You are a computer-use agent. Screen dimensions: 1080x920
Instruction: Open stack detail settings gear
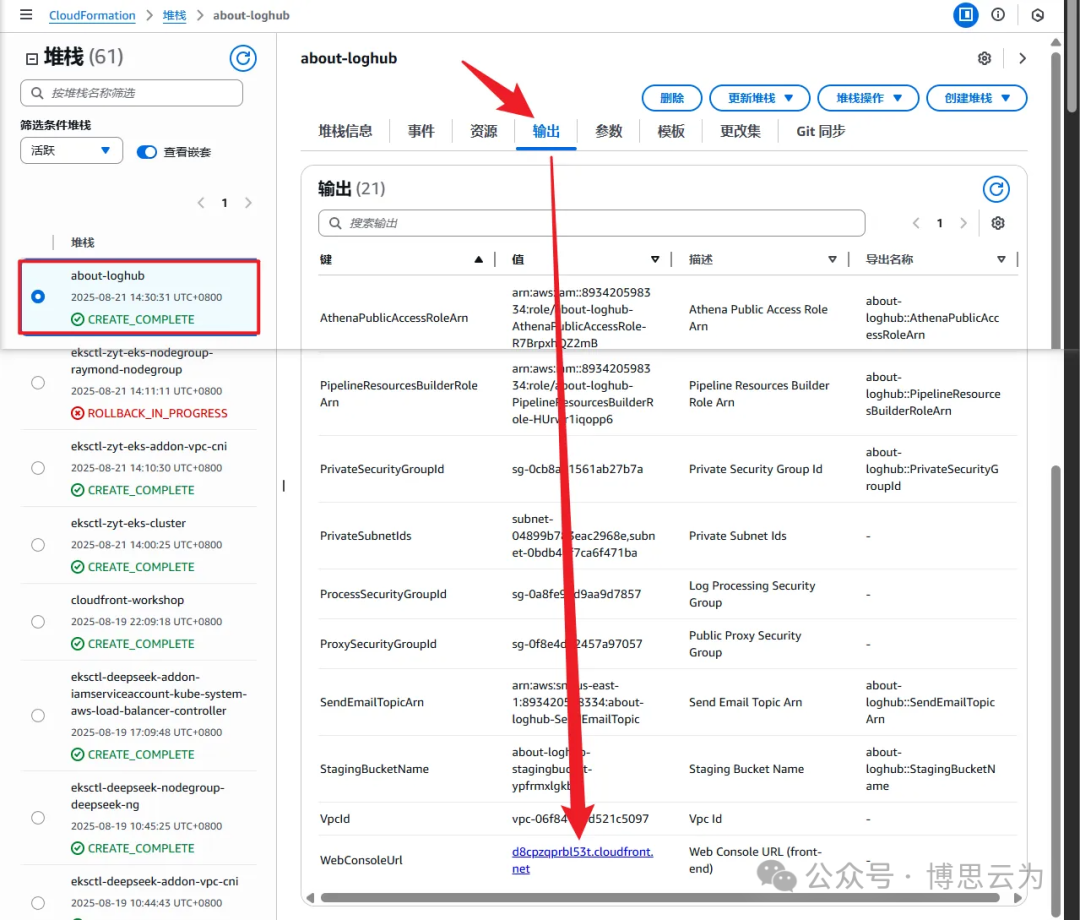[984, 59]
